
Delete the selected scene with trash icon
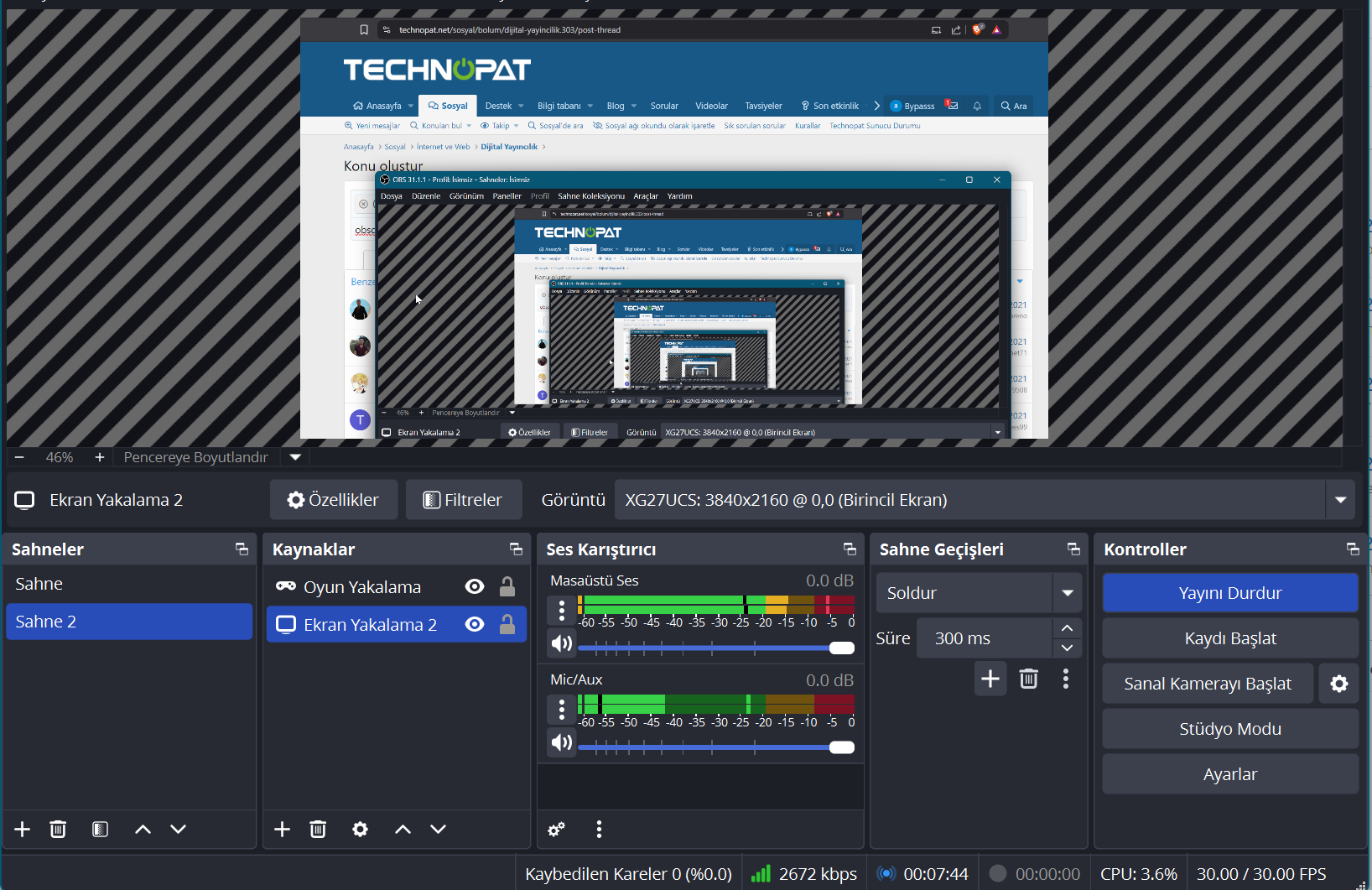(58, 830)
